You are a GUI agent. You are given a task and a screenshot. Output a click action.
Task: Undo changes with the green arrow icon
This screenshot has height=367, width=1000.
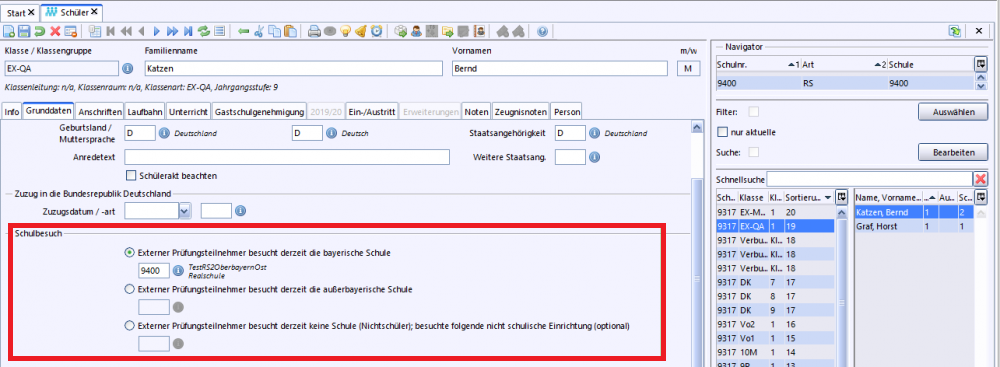coord(40,31)
